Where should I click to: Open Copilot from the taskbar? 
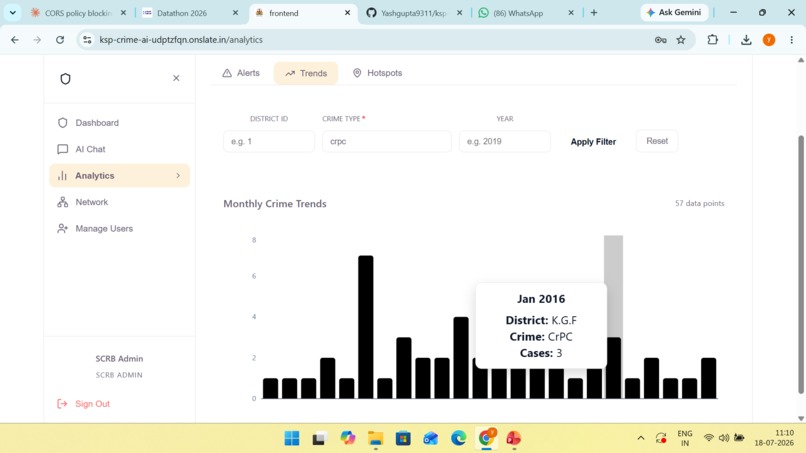347,438
